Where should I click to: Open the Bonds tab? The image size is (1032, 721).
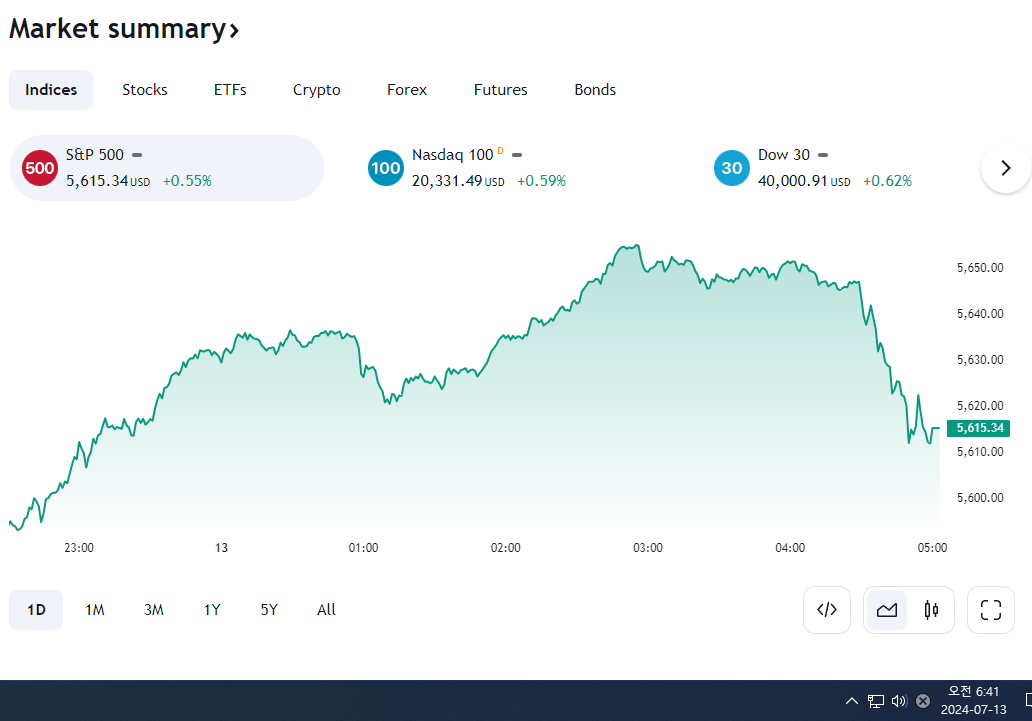[595, 90]
